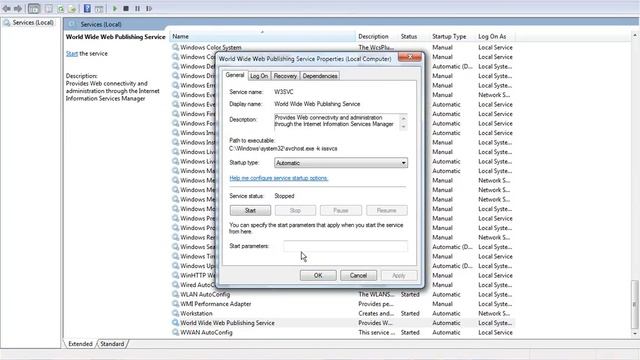Screen dimensions: 640x360
Task: Click the gear icon beside WWAN AutoConfig
Action: coord(176,332)
